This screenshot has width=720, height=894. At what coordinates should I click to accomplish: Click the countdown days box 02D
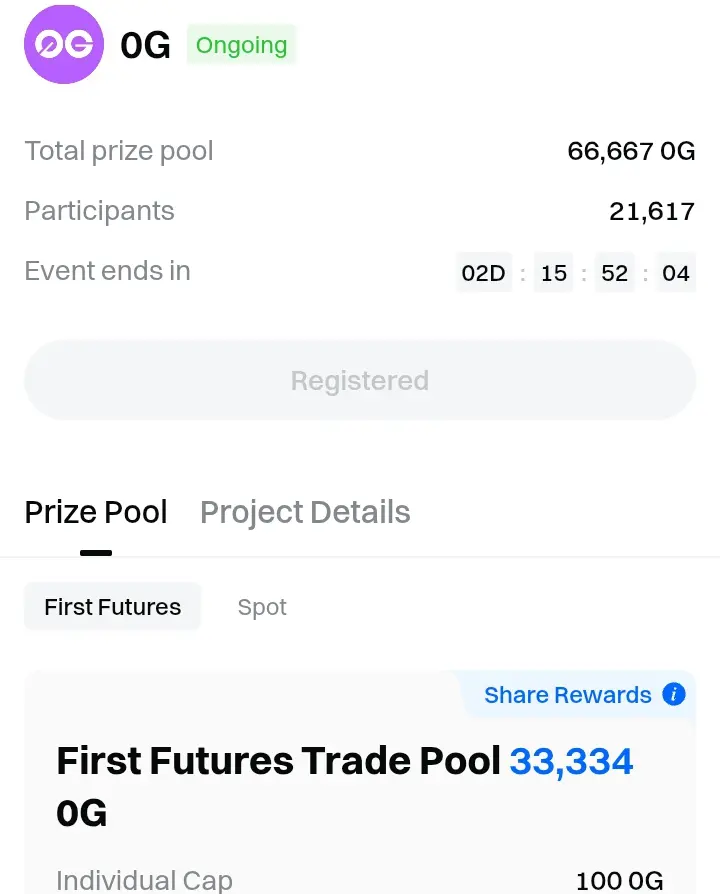coord(484,273)
